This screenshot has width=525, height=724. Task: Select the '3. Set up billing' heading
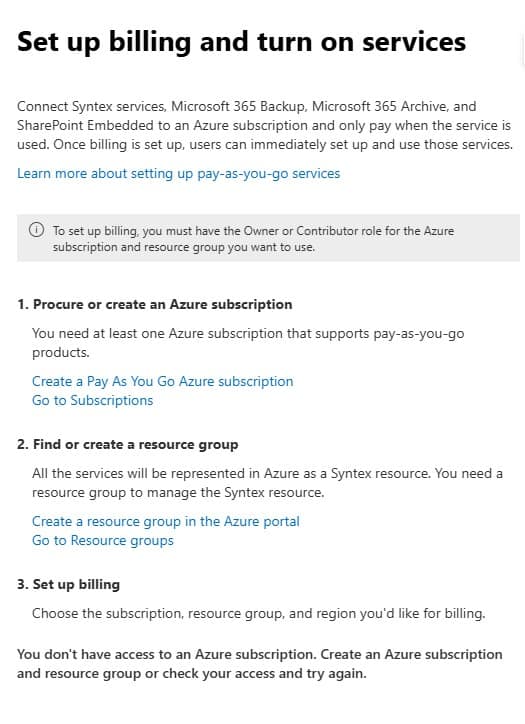(x=68, y=584)
